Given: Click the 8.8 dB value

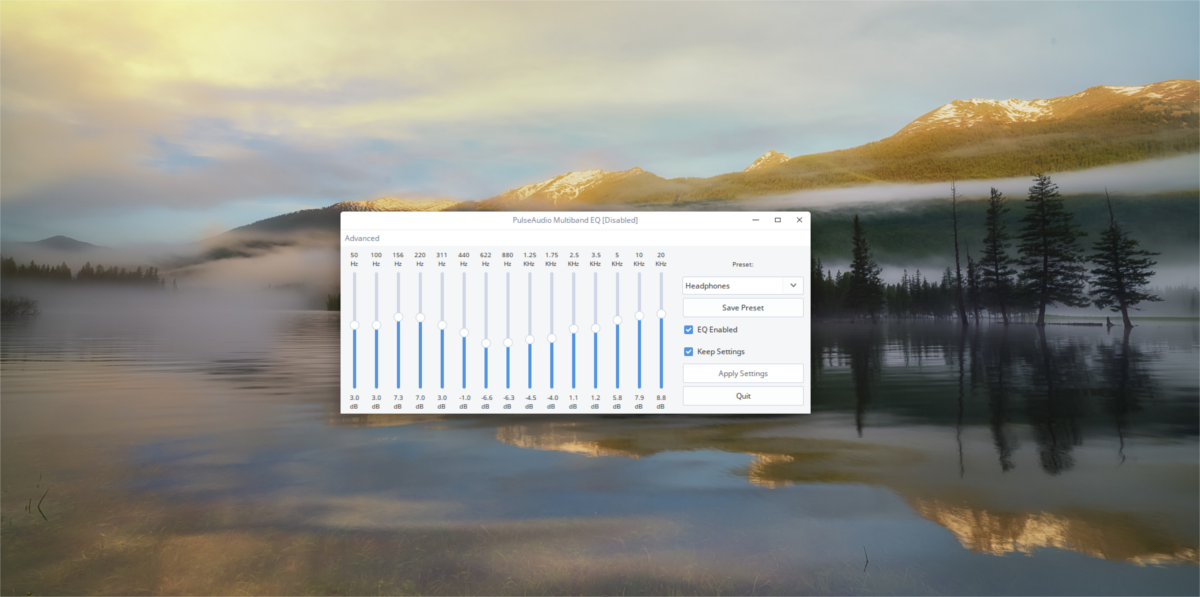Looking at the screenshot, I should (661, 402).
